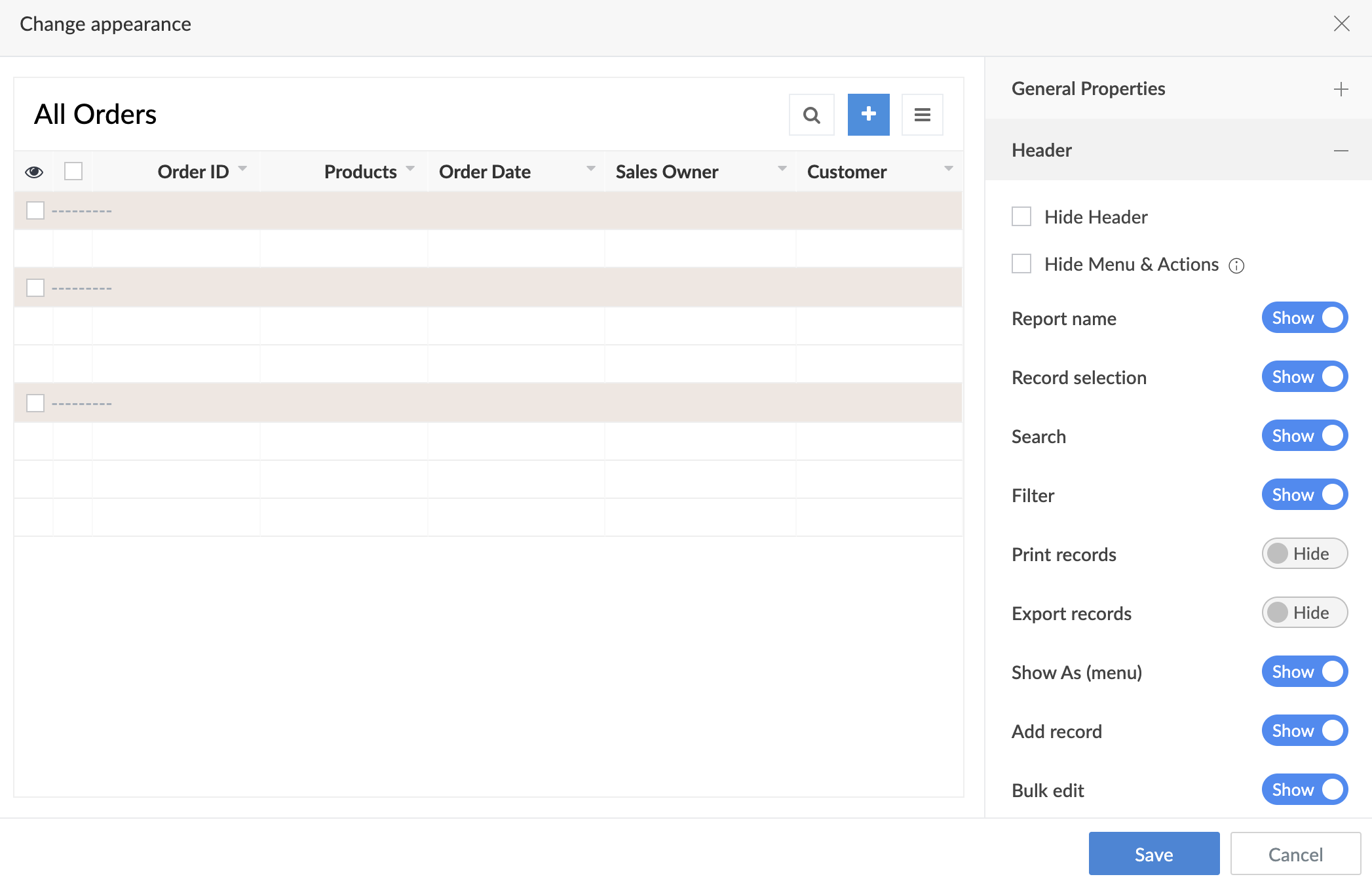Open the hamburger menu icon beside add button

(x=922, y=115)
